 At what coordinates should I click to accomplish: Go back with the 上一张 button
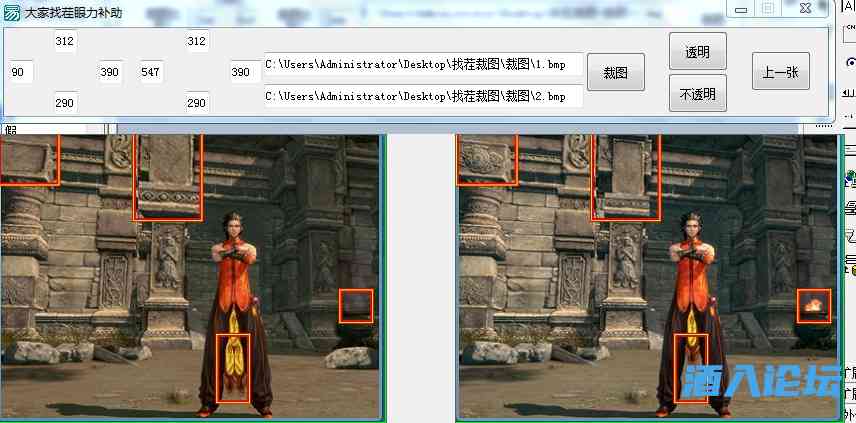click(x=780, y=72)
